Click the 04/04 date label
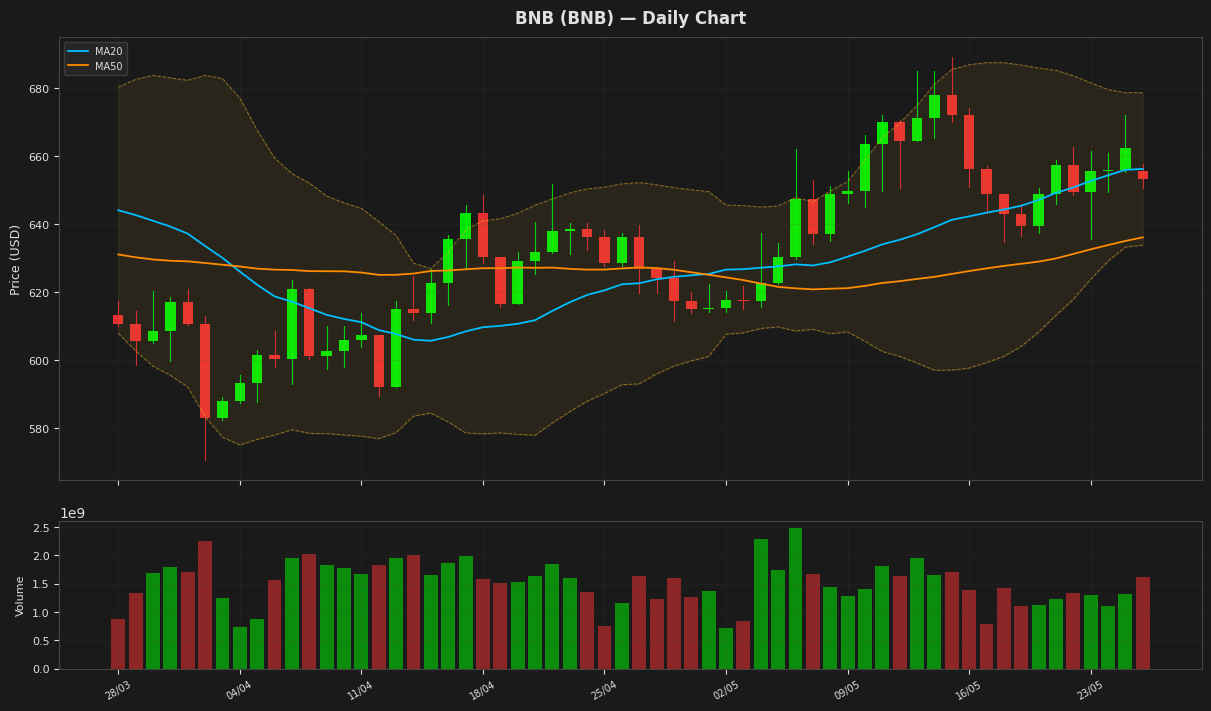Image resolution: width=1211 pixels, height=711 pixels. (238, 690)
